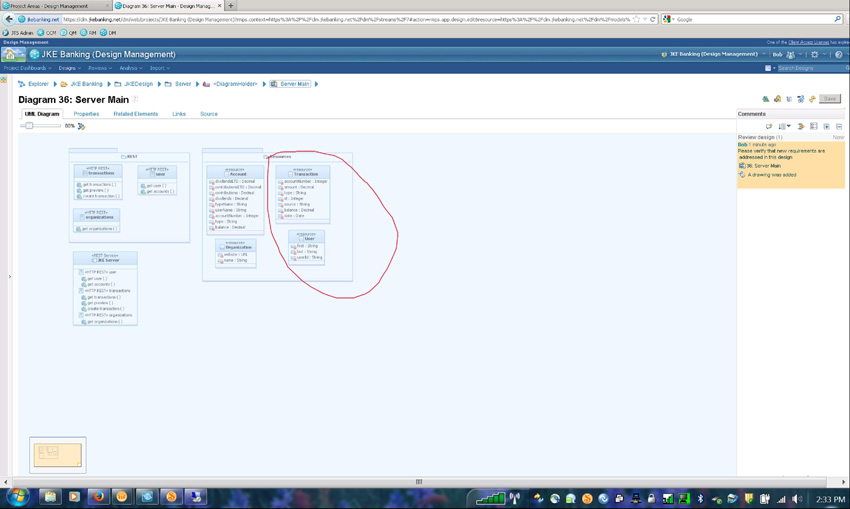Switch to the Properties tab

pyautogui.click(x=86, y=114)
